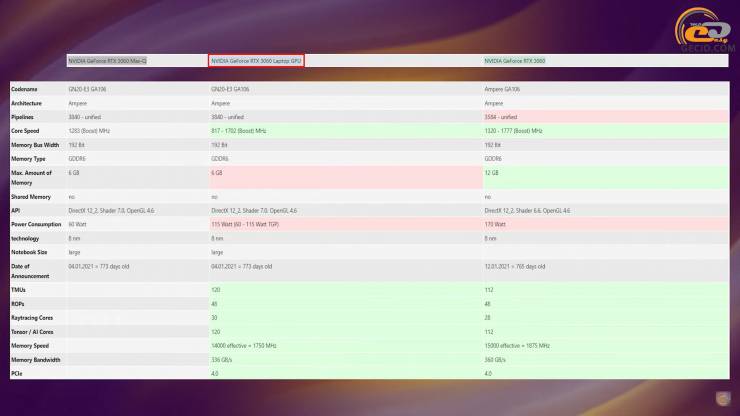Select the Date of Announcement label
Image resolution: width=740 pixels, height=416 pixels.
pos(30,271)
